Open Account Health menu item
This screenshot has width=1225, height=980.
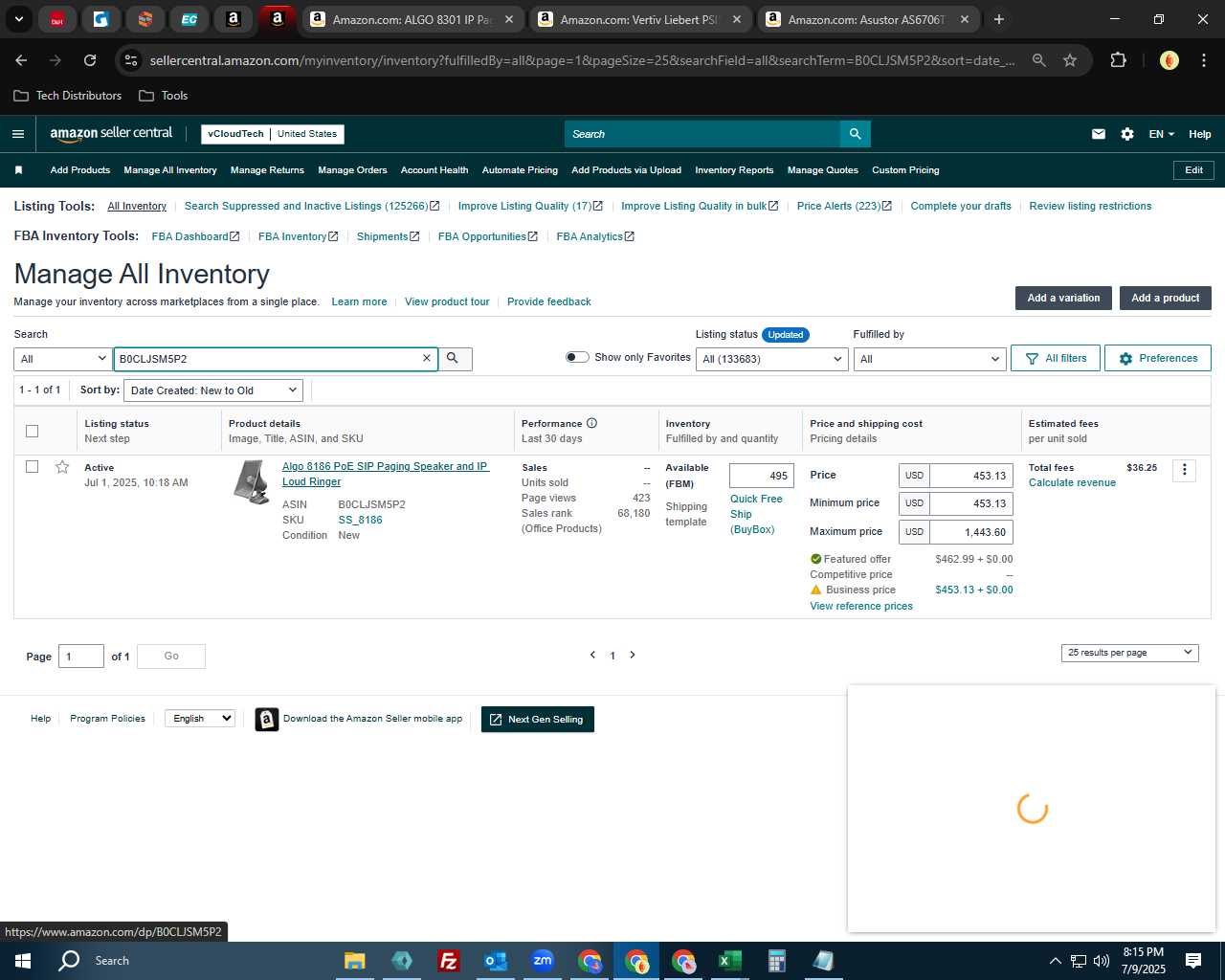coord(434,170)
